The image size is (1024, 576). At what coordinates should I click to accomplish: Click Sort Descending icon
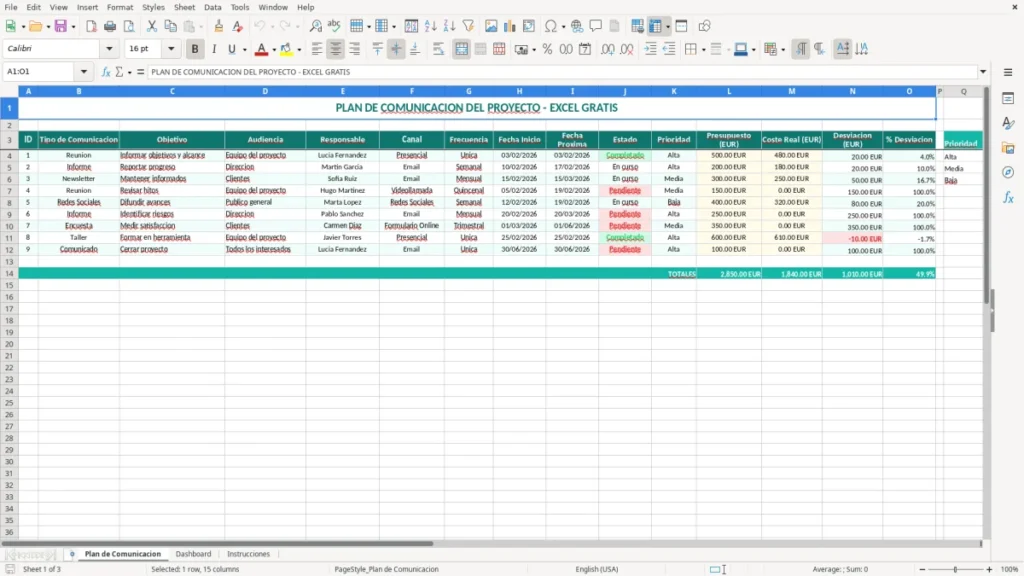(x=449, y=26)
